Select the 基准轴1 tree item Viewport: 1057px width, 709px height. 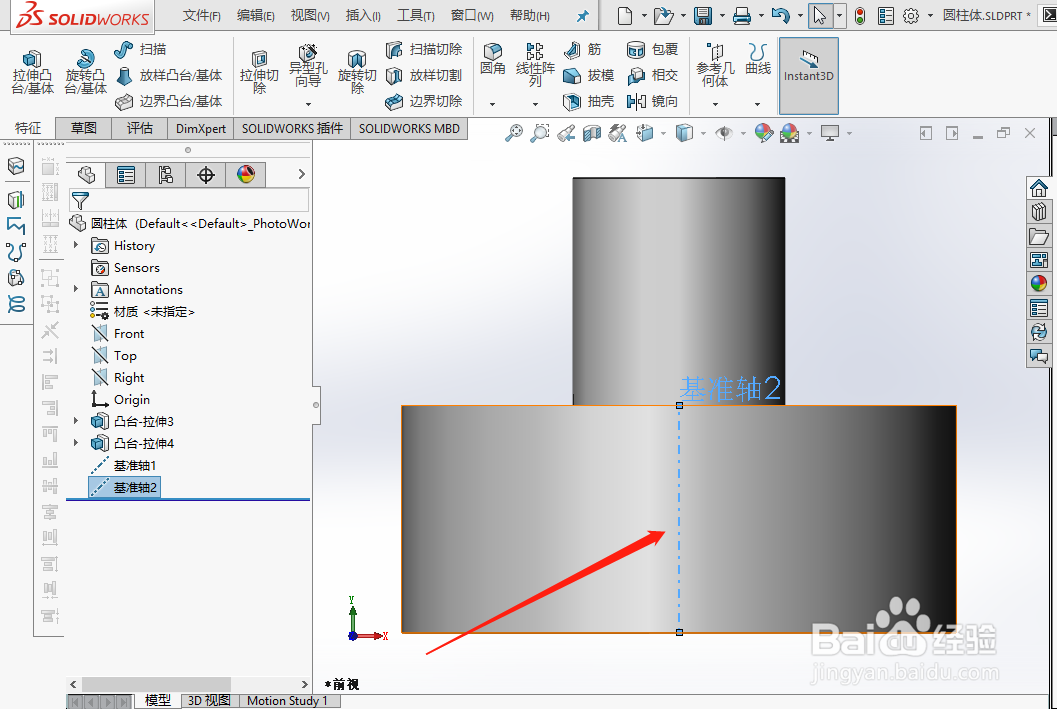tap(135, 465)
